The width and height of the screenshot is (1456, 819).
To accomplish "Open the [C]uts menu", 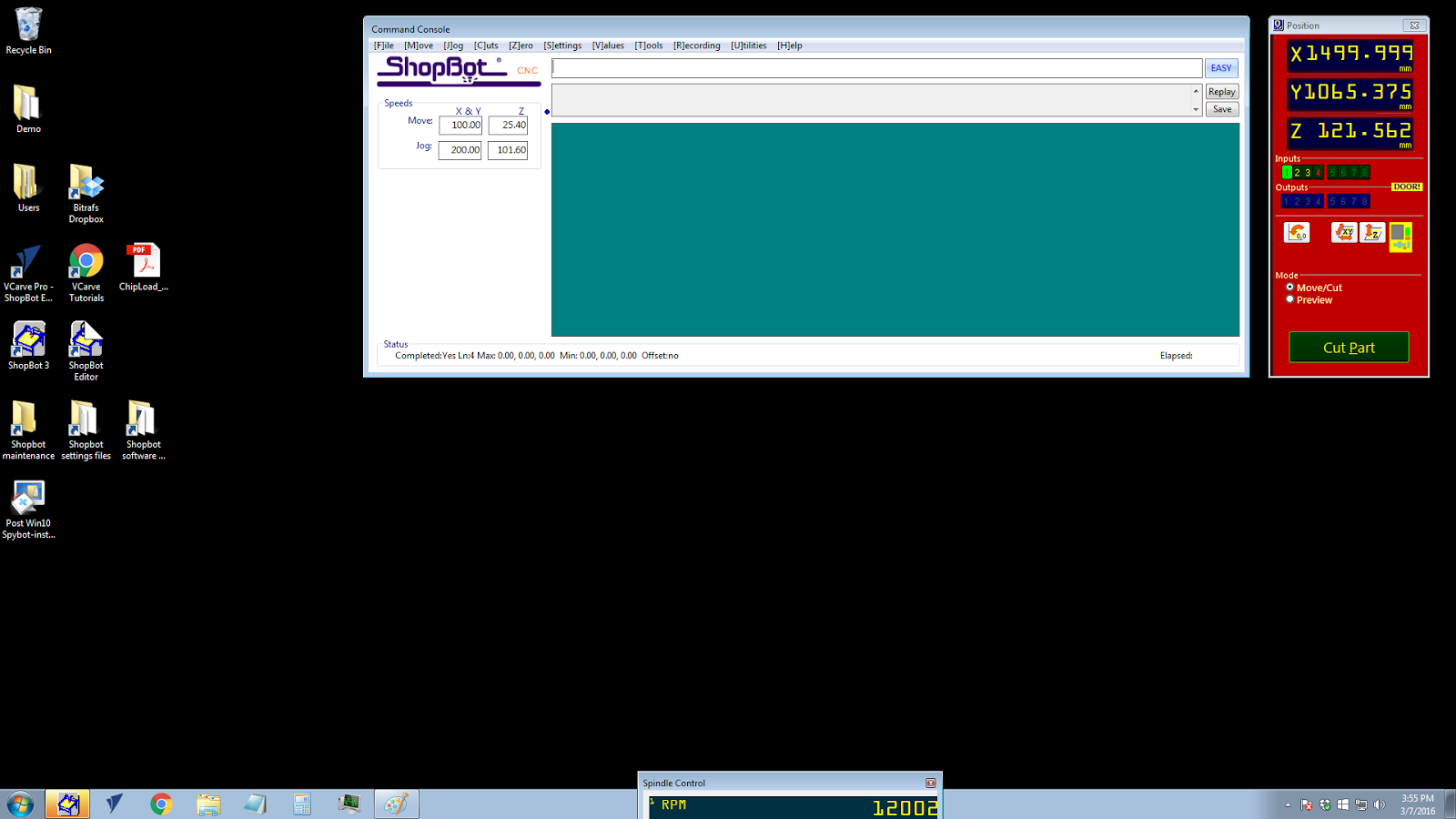I will pos(486,45).
